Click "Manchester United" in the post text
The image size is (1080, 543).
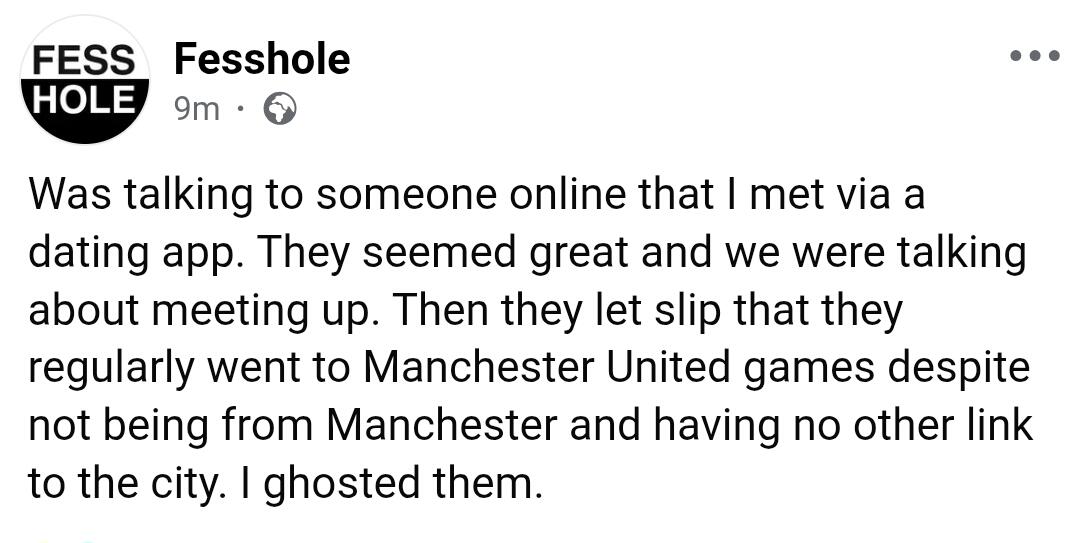(547, 368)
